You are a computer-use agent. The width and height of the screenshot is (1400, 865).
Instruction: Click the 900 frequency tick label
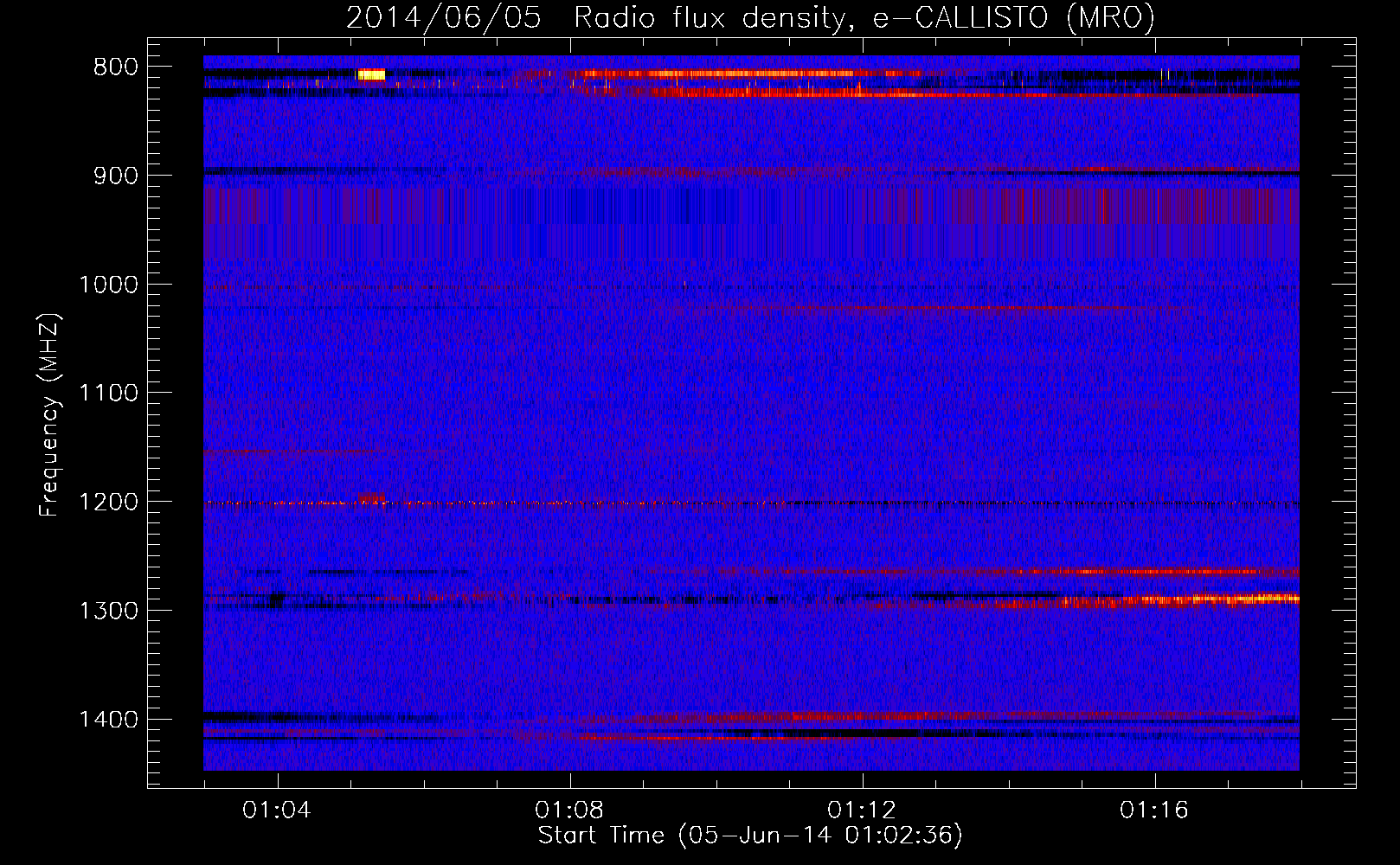pyautogui.click(x=116, y=176)
